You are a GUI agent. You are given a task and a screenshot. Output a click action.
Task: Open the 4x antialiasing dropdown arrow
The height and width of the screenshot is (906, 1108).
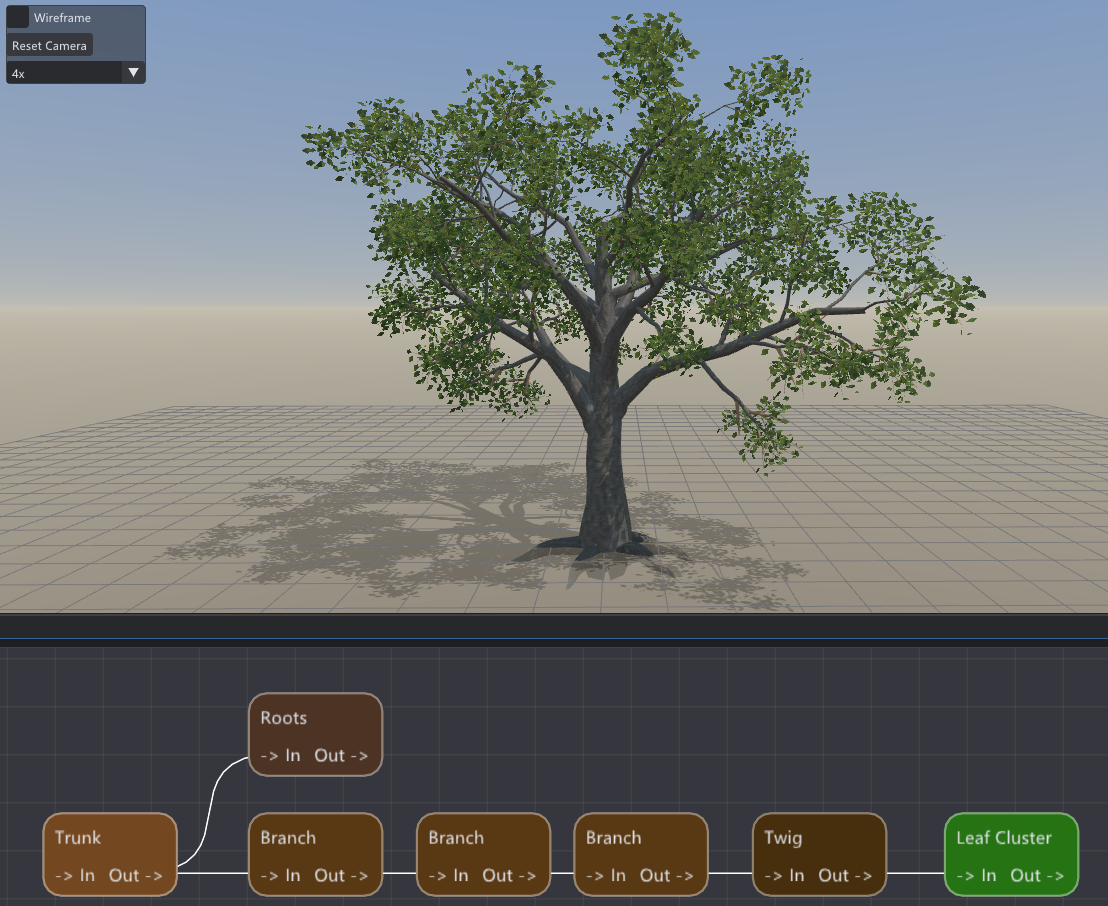(x=133, y=73)
